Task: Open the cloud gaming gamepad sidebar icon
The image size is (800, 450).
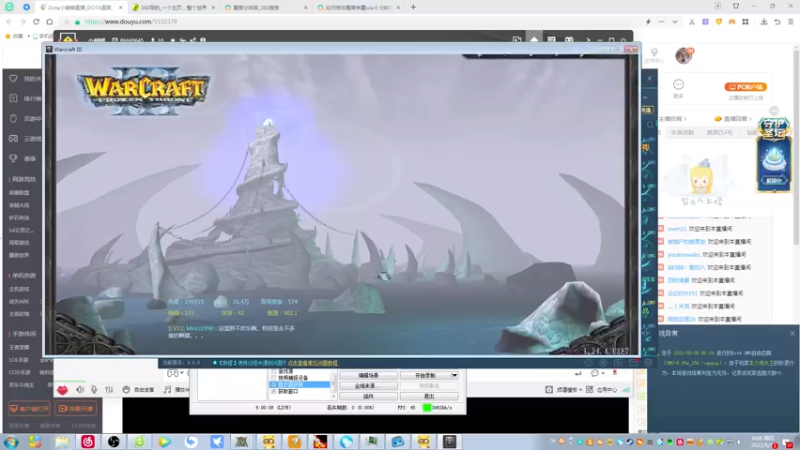Action: pos(13,138)
